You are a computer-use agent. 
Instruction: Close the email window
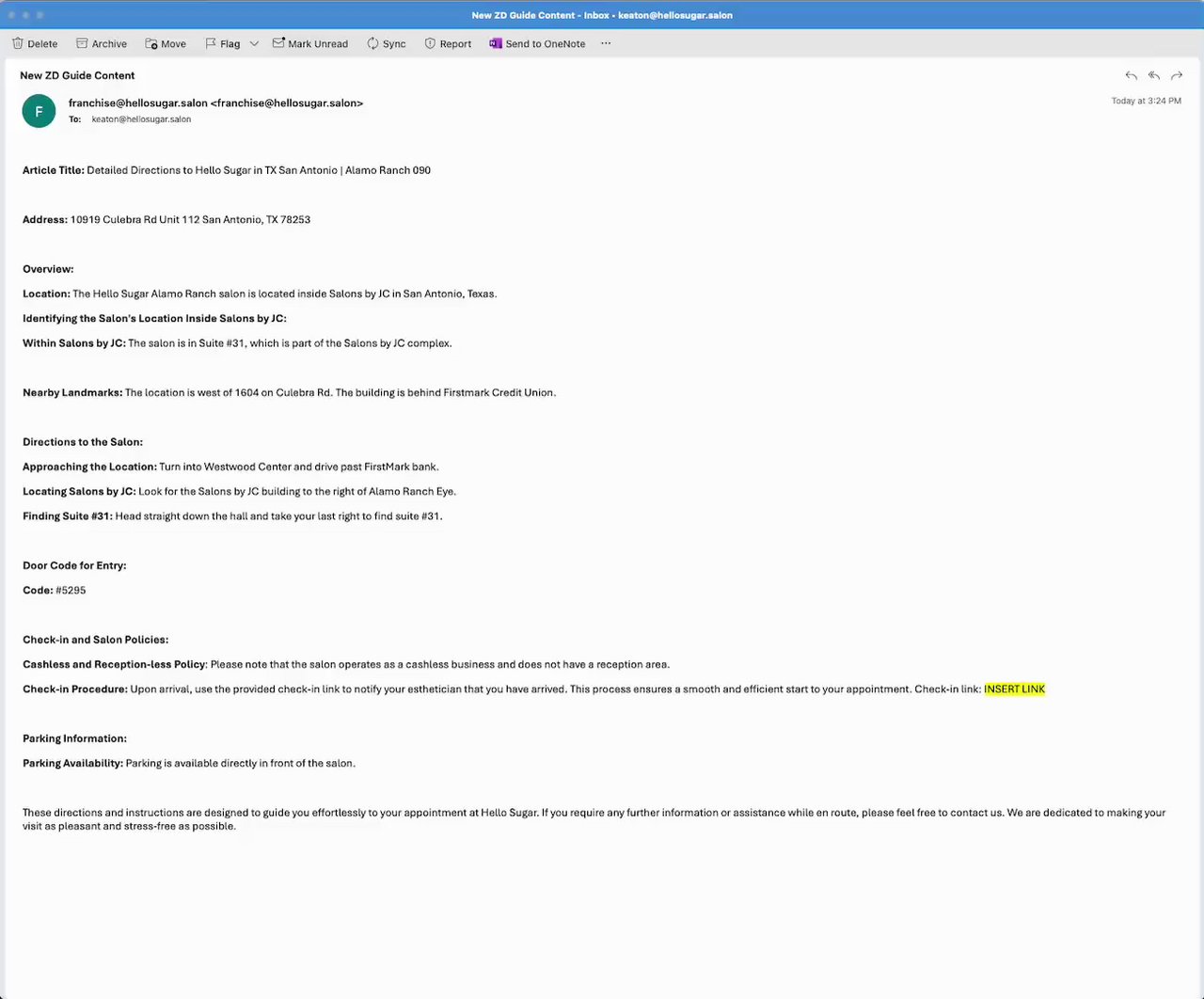click(12, 15)
